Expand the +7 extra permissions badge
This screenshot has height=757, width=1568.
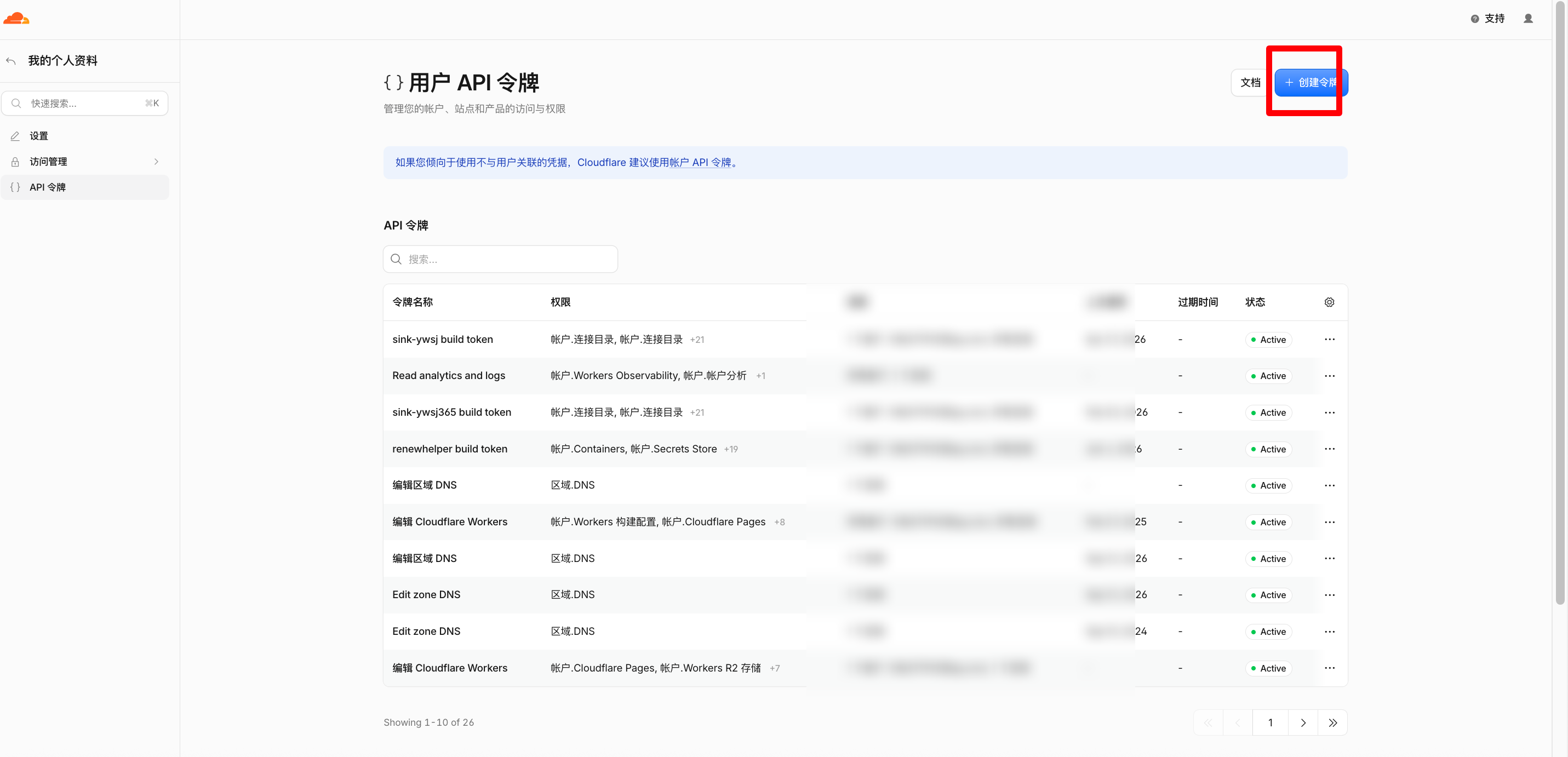click(774, 668)
